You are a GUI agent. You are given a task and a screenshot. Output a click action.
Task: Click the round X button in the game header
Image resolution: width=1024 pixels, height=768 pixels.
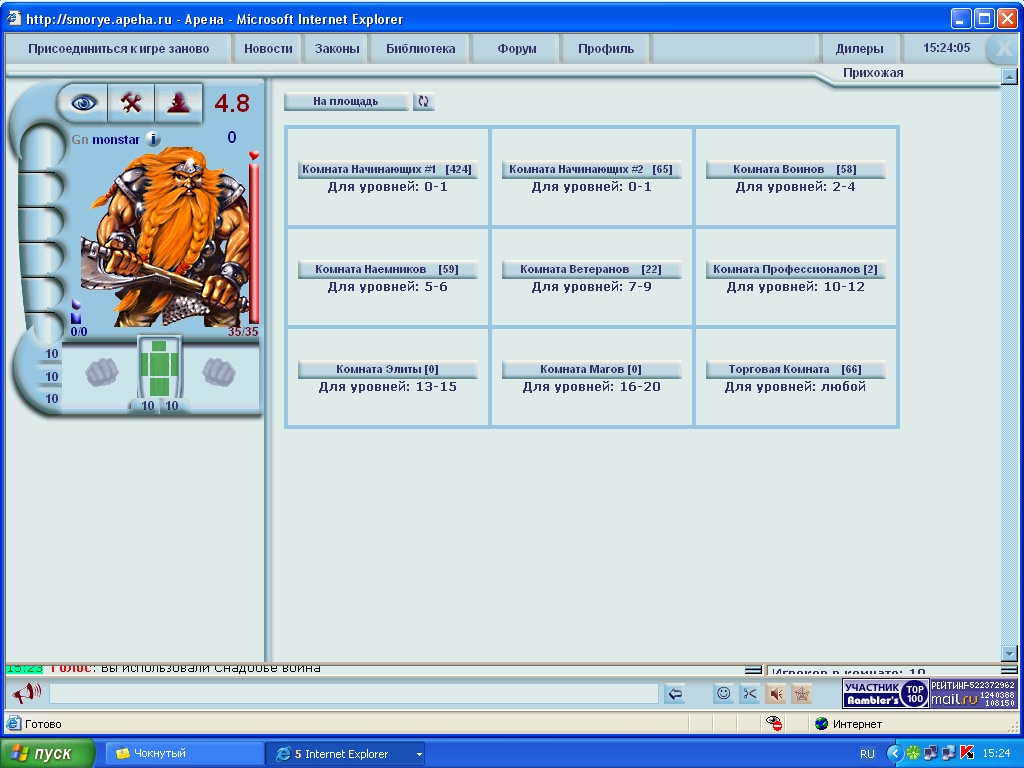click(x=1002, y=49)
